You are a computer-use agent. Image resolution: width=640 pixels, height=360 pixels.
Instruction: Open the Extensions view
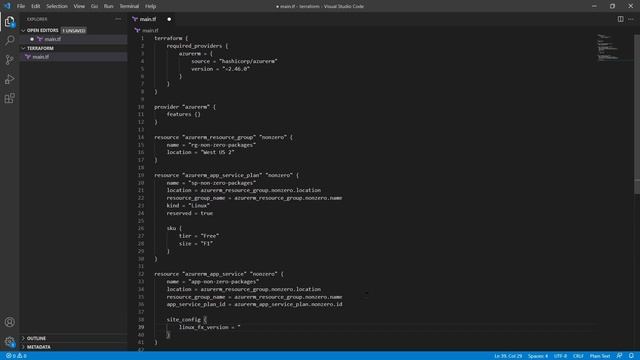[x=9, y=98]
